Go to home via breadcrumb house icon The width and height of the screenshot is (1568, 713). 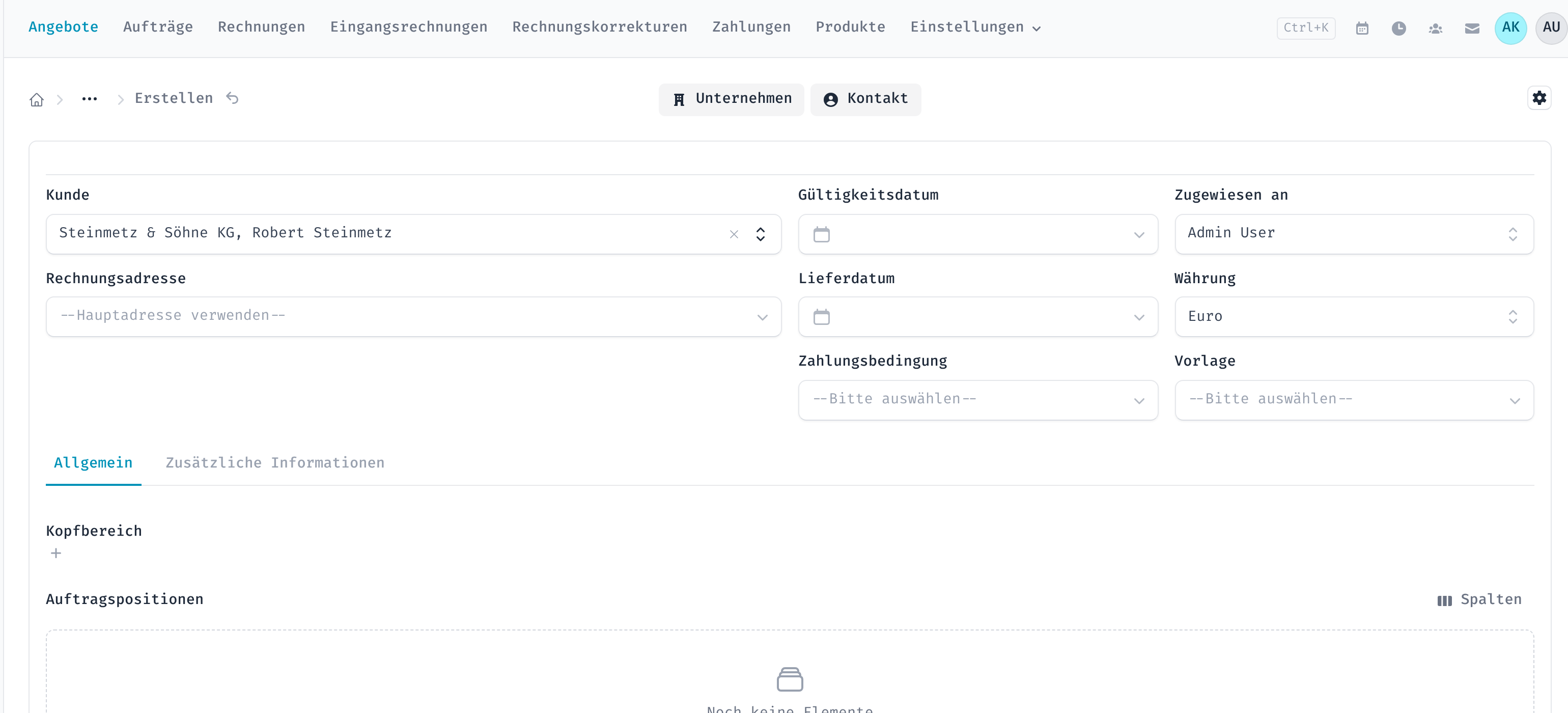[x=37, y=99]
